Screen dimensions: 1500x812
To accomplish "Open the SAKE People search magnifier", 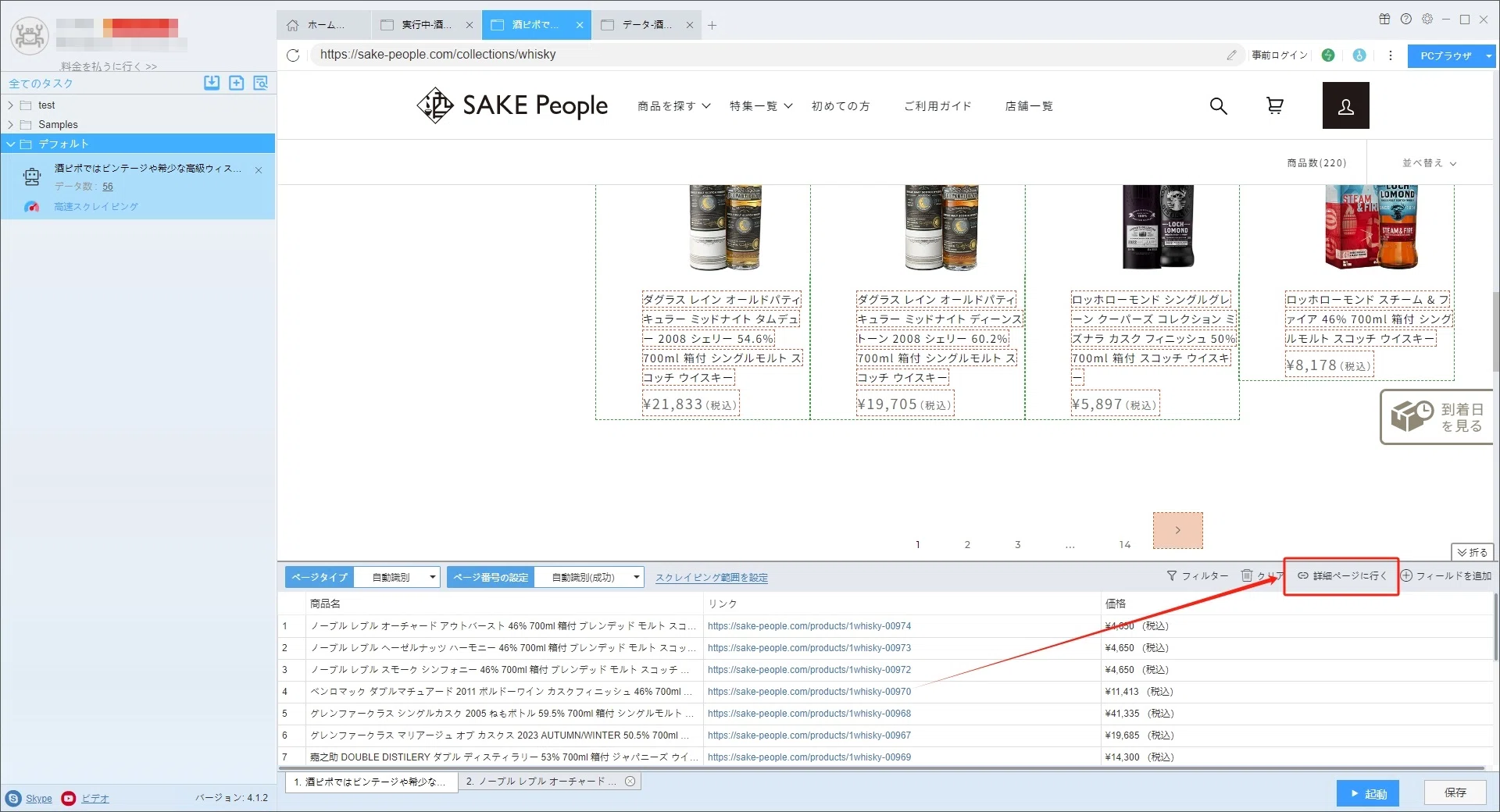I will coord(1218,105).
